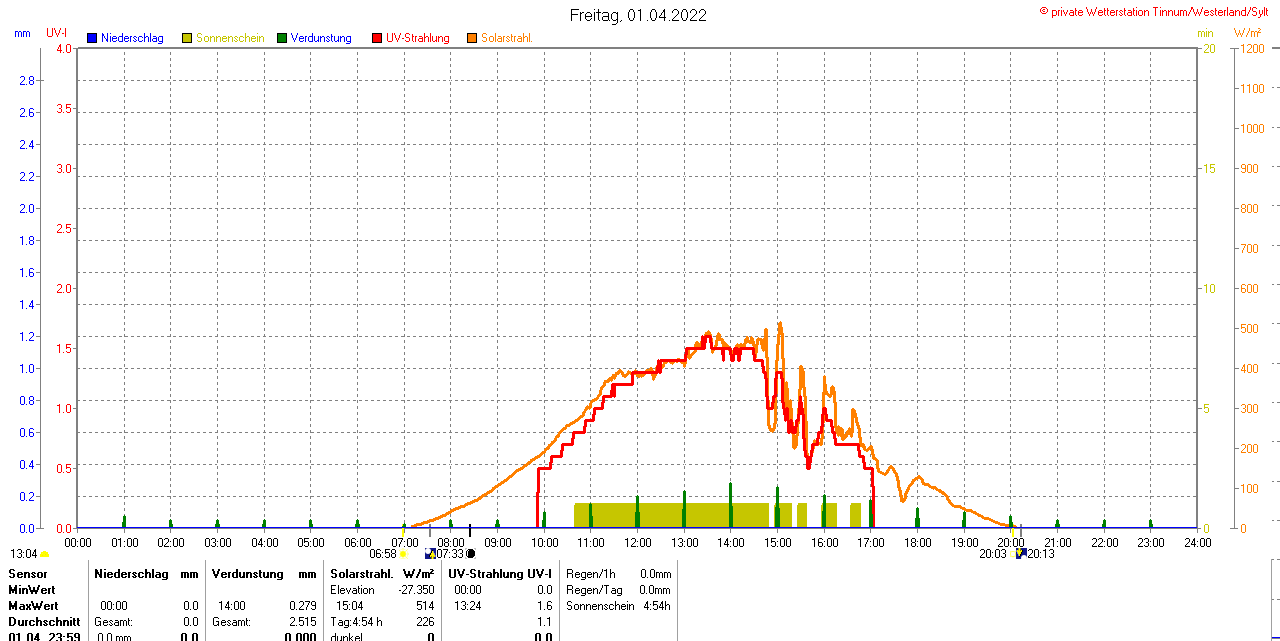Click the sunrise sun icon at 06:58
1280x641 pixels.
[x=403, y=553]
